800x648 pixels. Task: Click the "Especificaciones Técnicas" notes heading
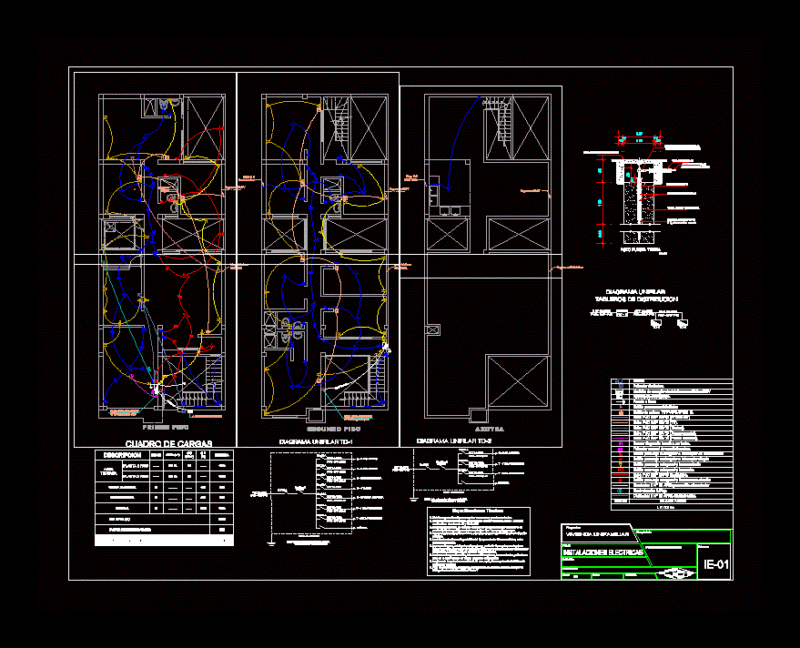click(478, 511)
